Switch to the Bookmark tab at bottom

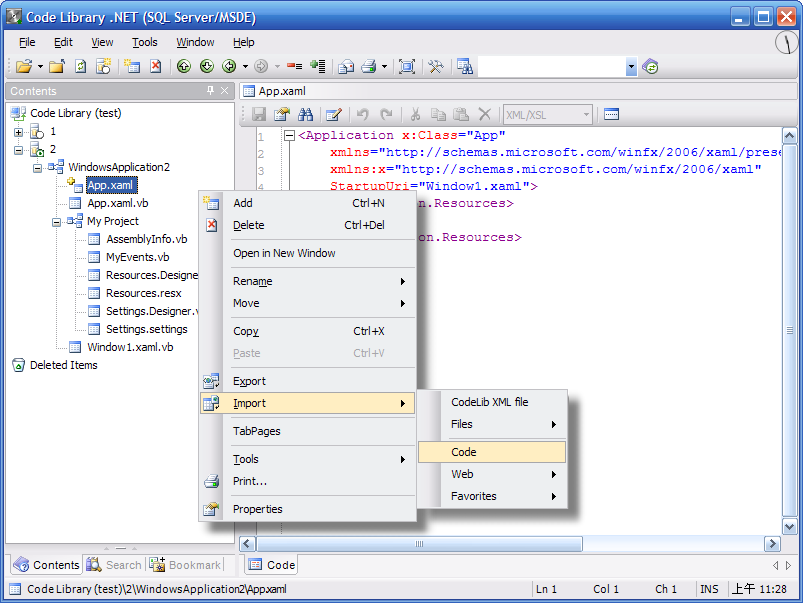(186, 565)
